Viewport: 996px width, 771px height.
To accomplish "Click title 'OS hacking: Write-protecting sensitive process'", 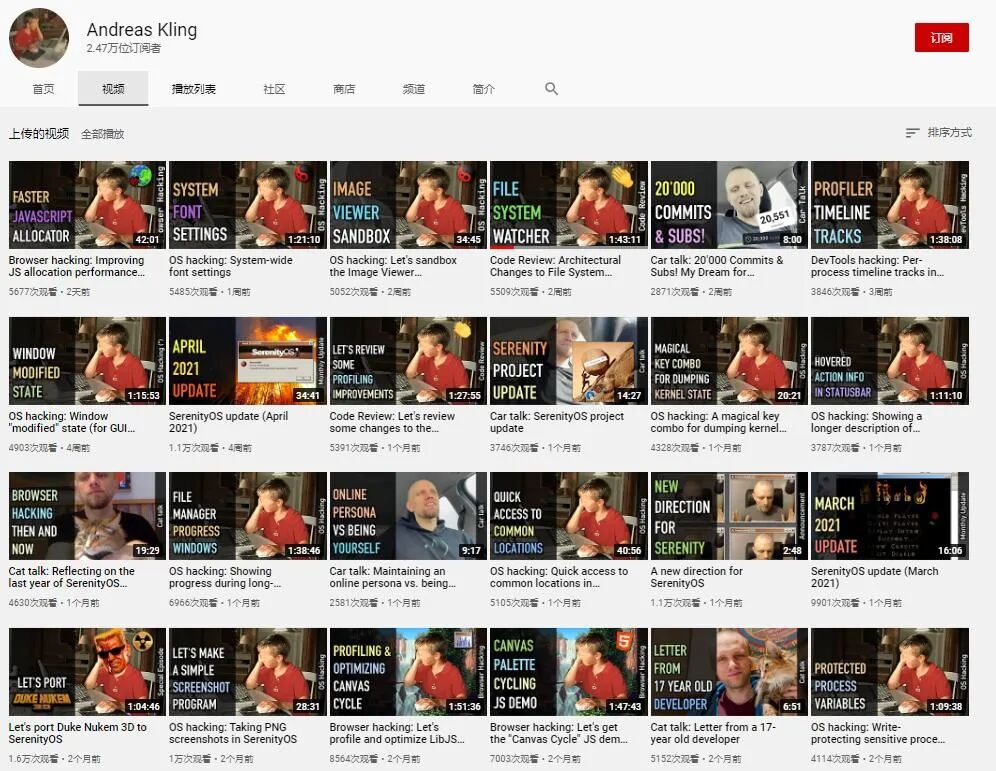I will tap(878, 733).
